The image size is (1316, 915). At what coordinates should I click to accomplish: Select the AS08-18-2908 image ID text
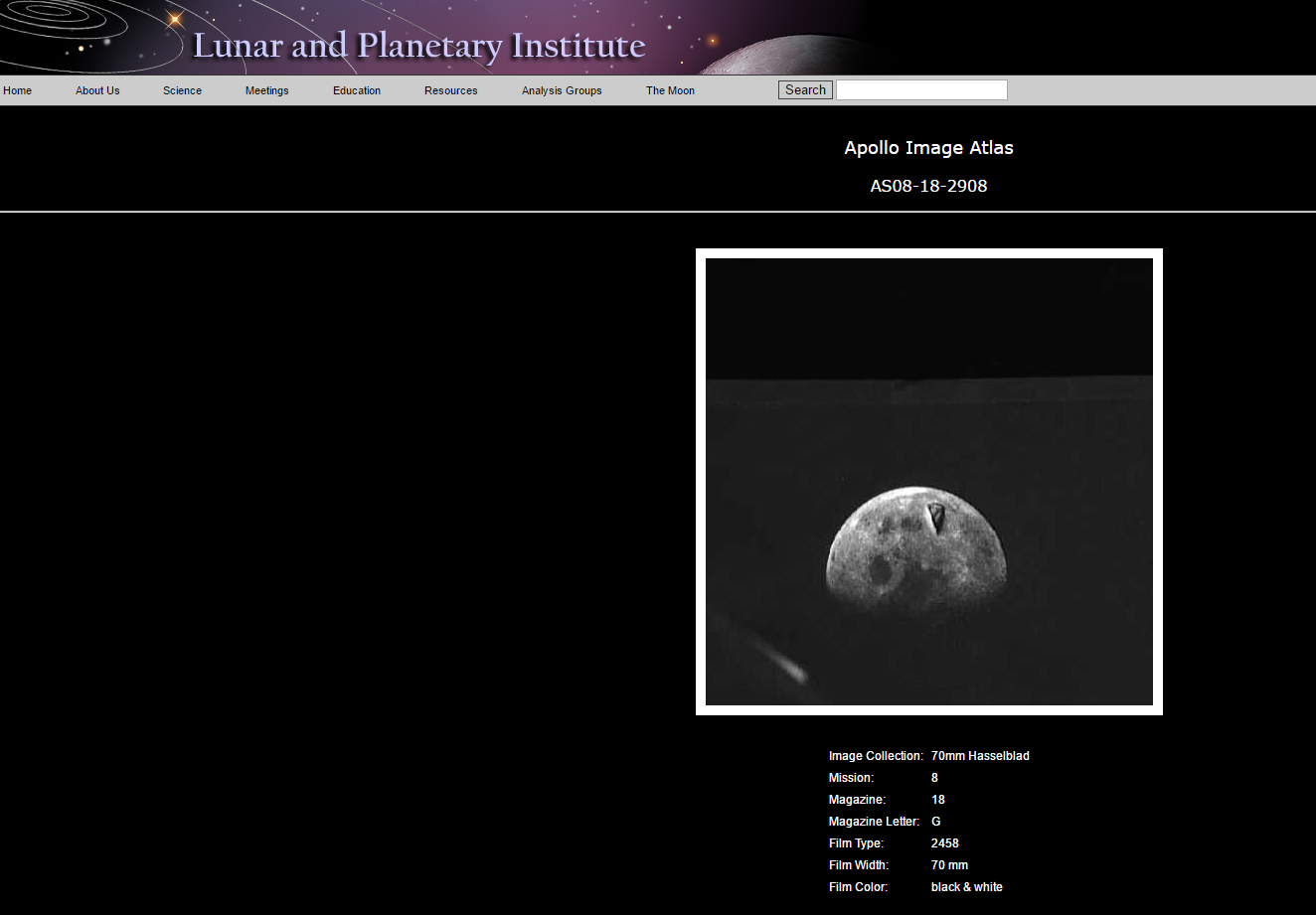click(x=928, y=186)
